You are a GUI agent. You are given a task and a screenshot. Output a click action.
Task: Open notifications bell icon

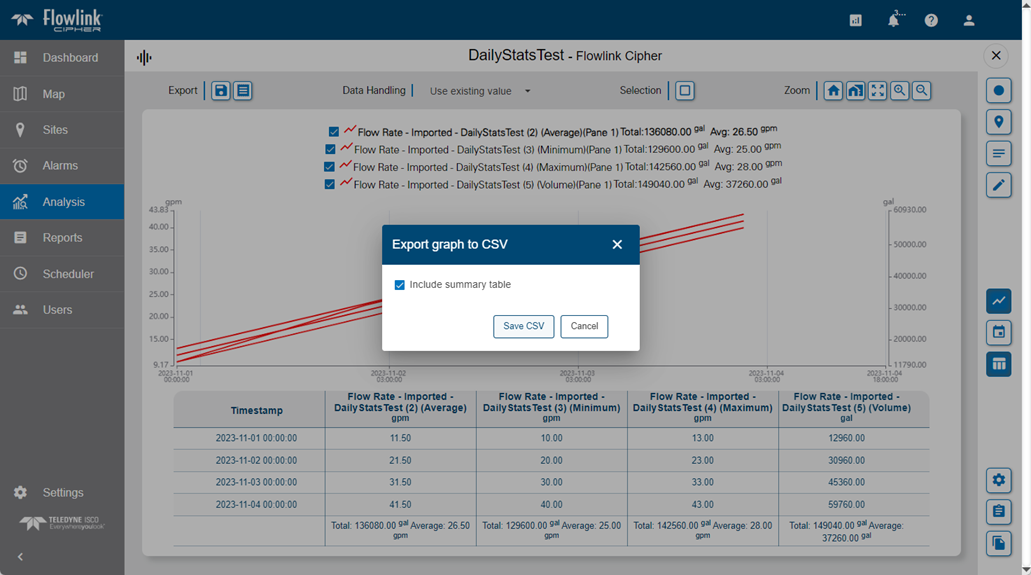tap(894, 20)
